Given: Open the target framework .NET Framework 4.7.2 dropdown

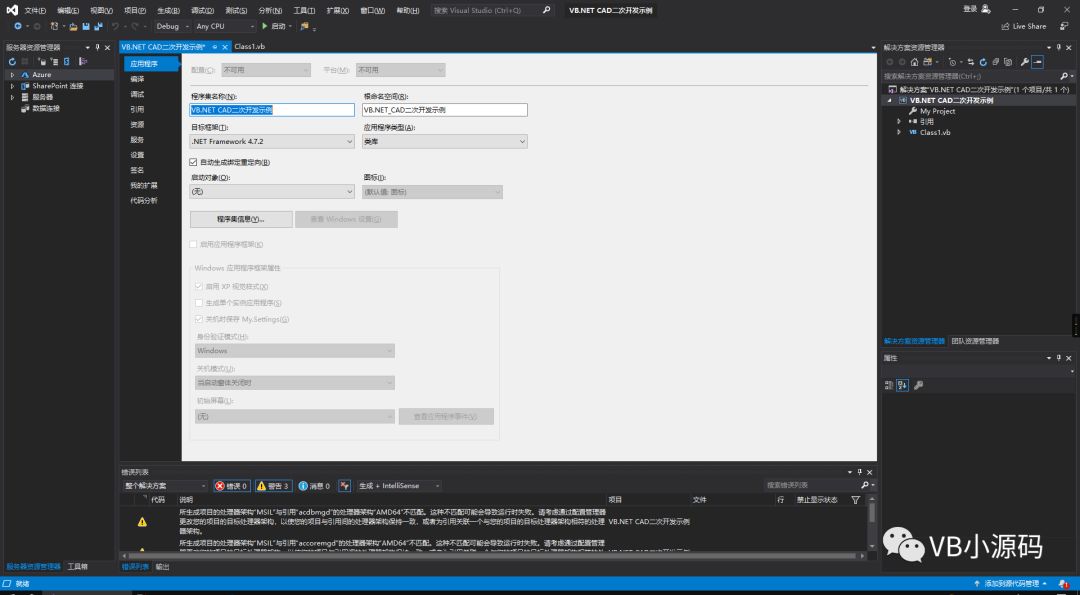Looking at the screenshot, I should pos(272,141).
